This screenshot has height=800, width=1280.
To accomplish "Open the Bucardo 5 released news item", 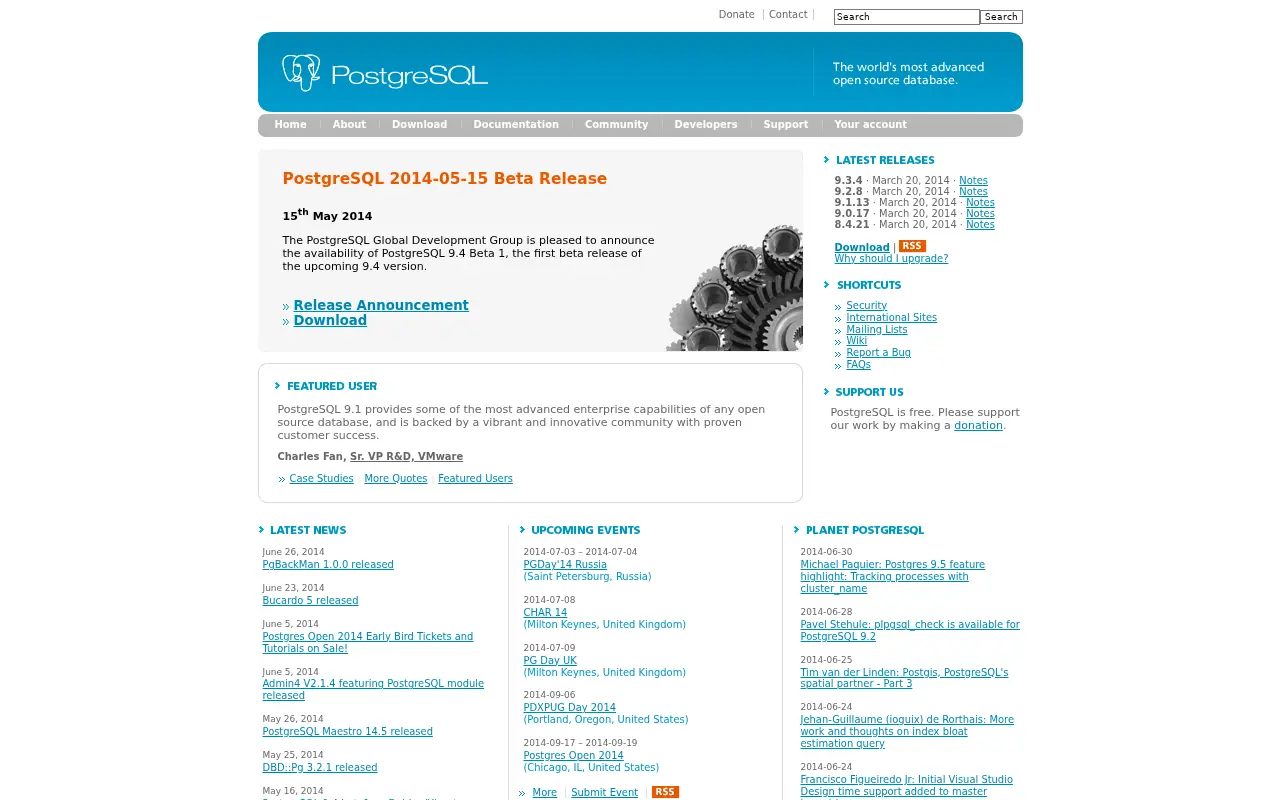I will click(310, 601).
